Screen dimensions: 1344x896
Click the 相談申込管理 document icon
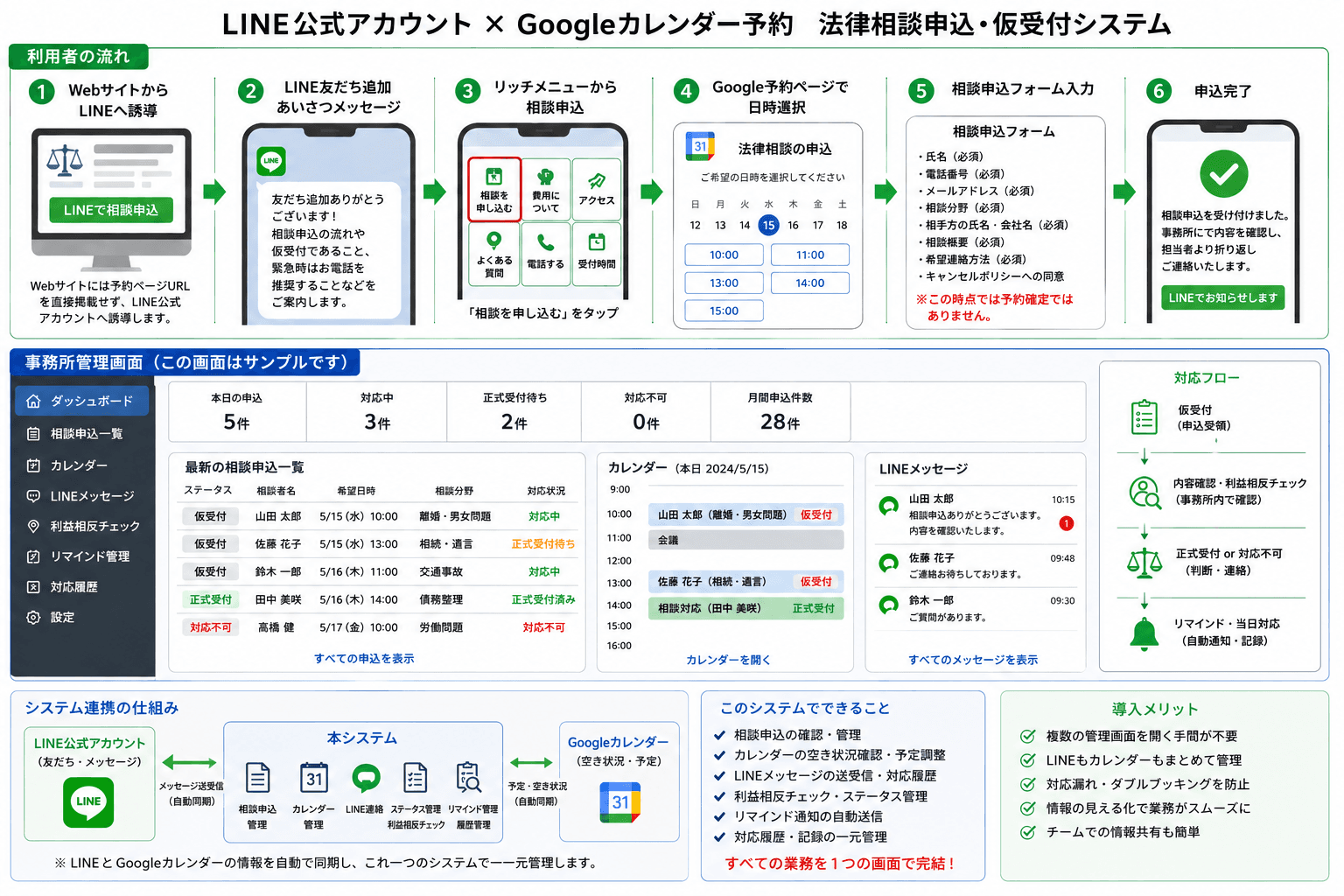(x=257, y=777)
